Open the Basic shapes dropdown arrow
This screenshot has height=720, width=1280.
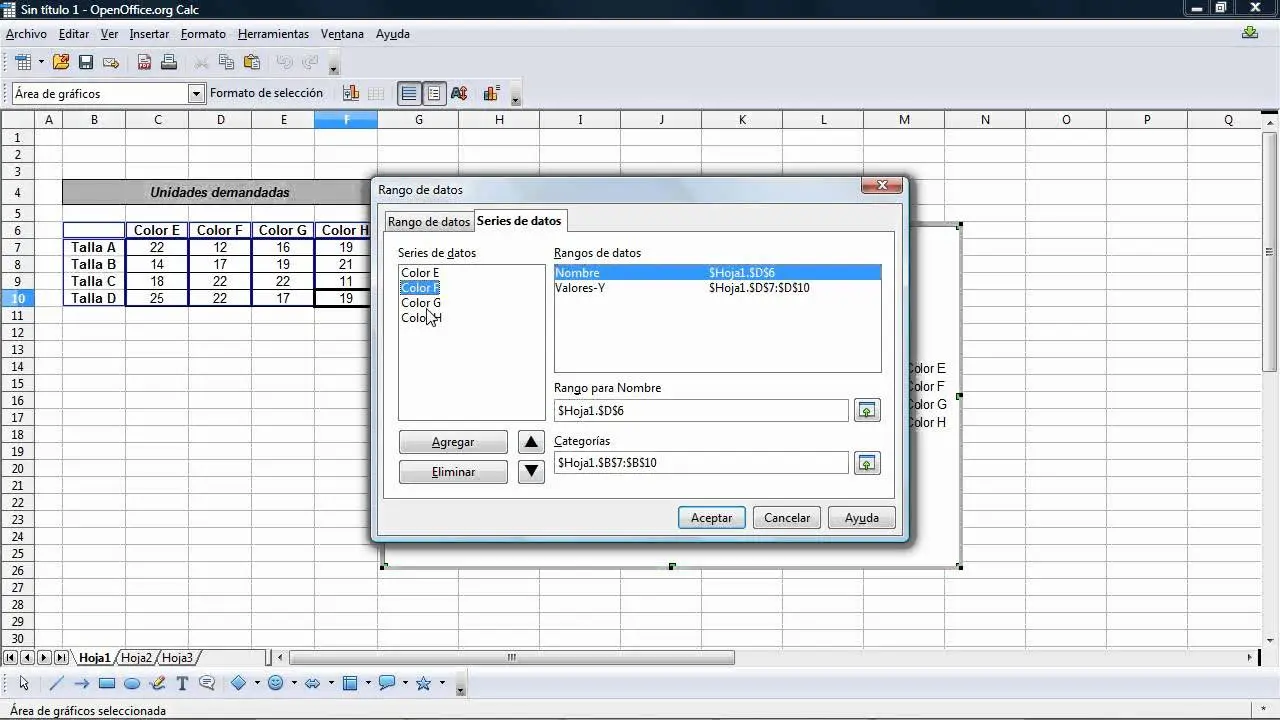(257, 684)
